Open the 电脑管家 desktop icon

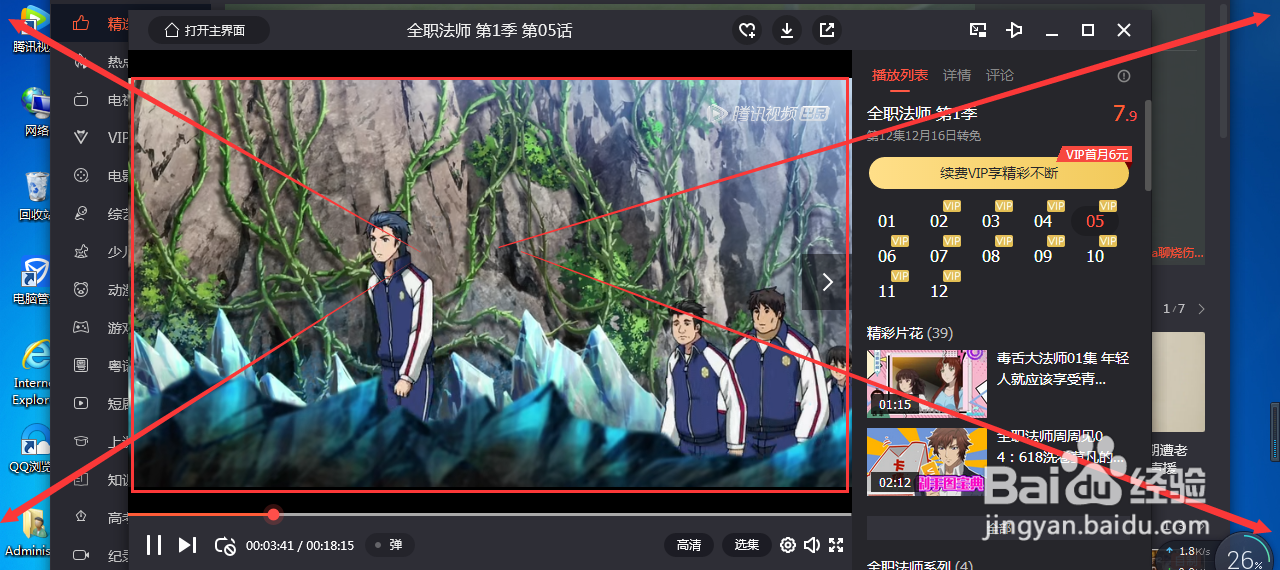tap(35, 280)
